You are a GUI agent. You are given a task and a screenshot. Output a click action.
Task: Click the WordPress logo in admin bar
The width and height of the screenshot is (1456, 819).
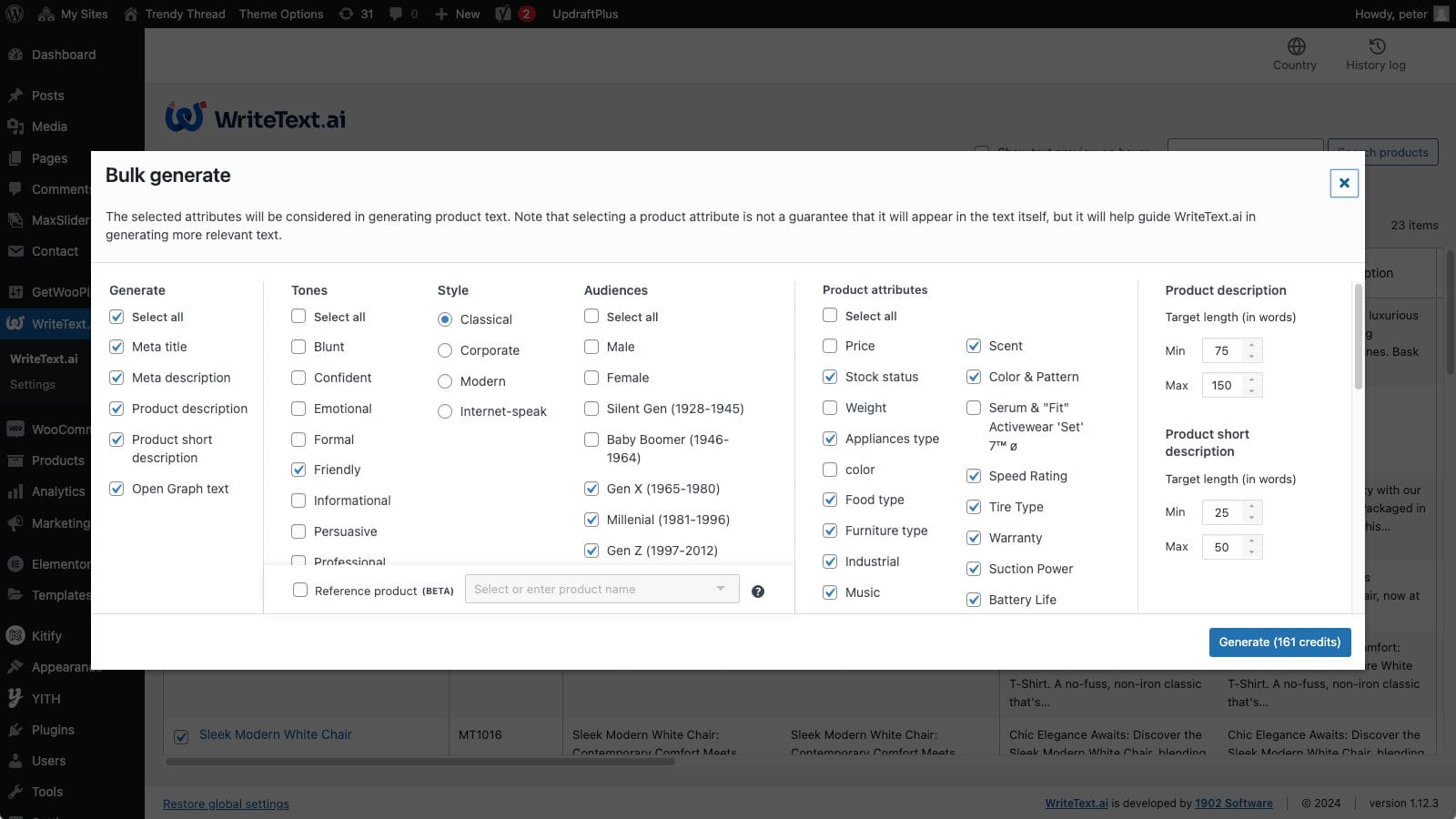click(x=15, y=14)
